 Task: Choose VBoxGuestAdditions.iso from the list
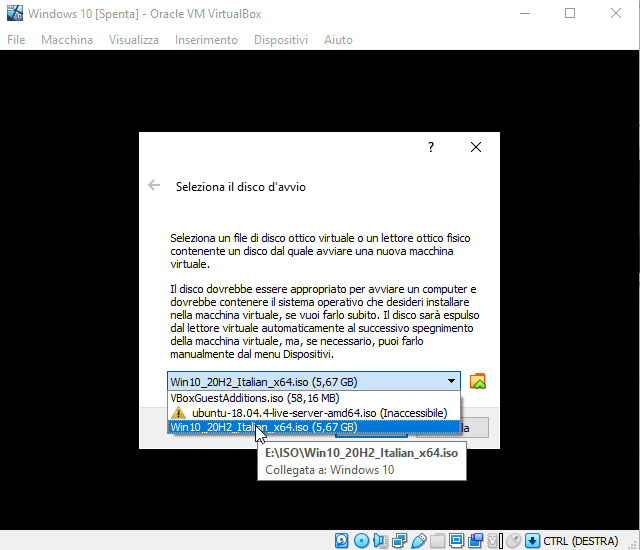[x=313, y=398]
